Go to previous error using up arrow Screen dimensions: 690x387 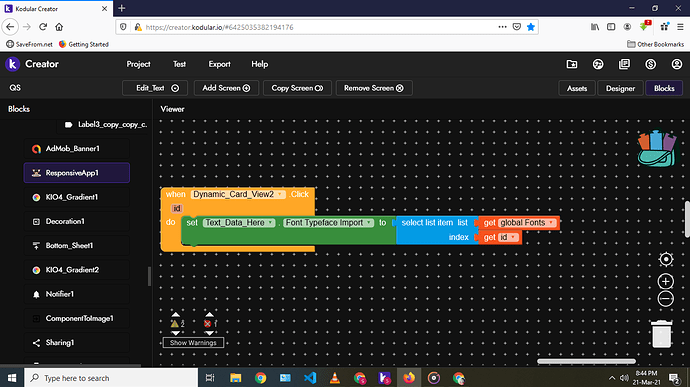[x=209, y=314]
